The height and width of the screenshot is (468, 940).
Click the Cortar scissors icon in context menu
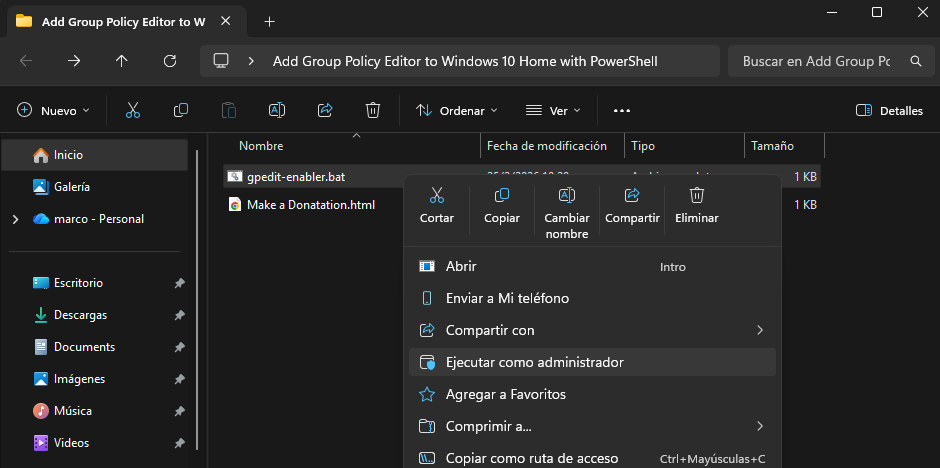436,196
